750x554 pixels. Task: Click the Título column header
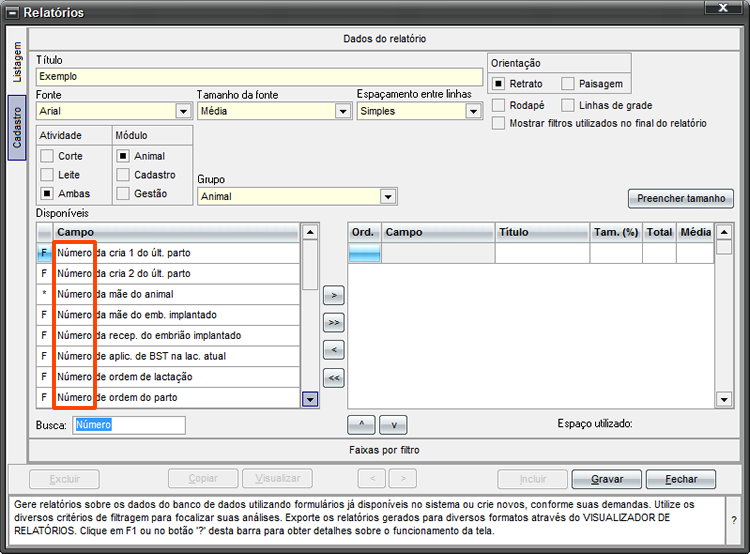click(x=542, y=233)
